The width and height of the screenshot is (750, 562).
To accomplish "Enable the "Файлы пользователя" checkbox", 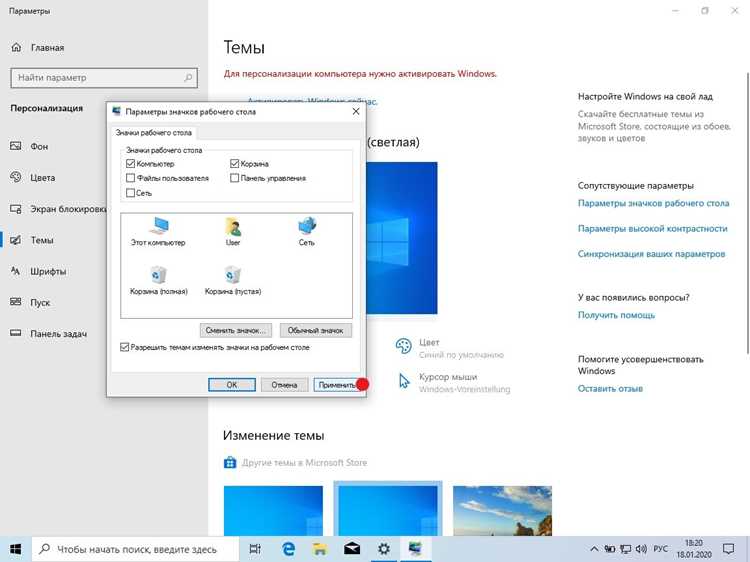I will [130, 178].
